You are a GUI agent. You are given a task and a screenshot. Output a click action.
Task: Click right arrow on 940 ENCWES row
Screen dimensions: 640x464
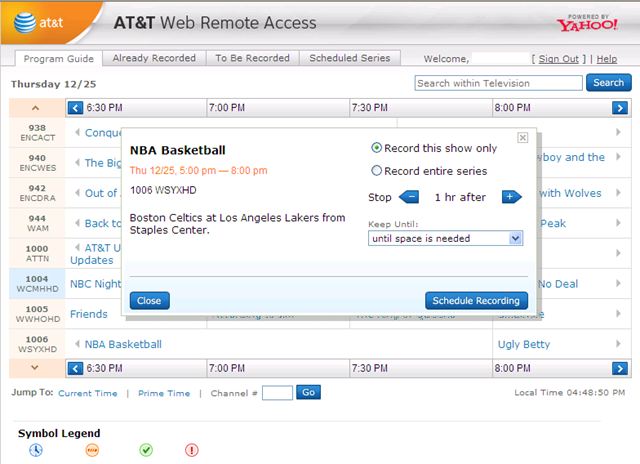click(x=618, y=157)
